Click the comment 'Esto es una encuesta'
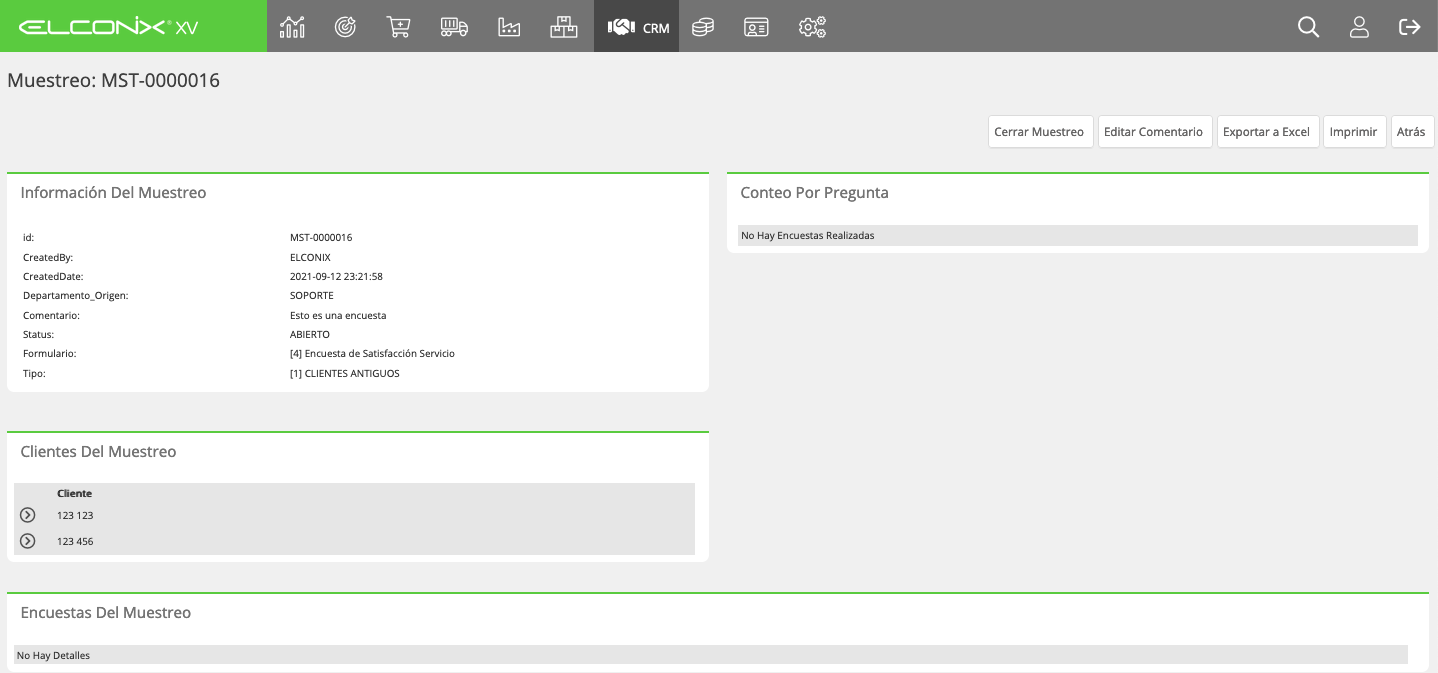Viewport: 1438px width, 673px height. (x=338, y=316)
